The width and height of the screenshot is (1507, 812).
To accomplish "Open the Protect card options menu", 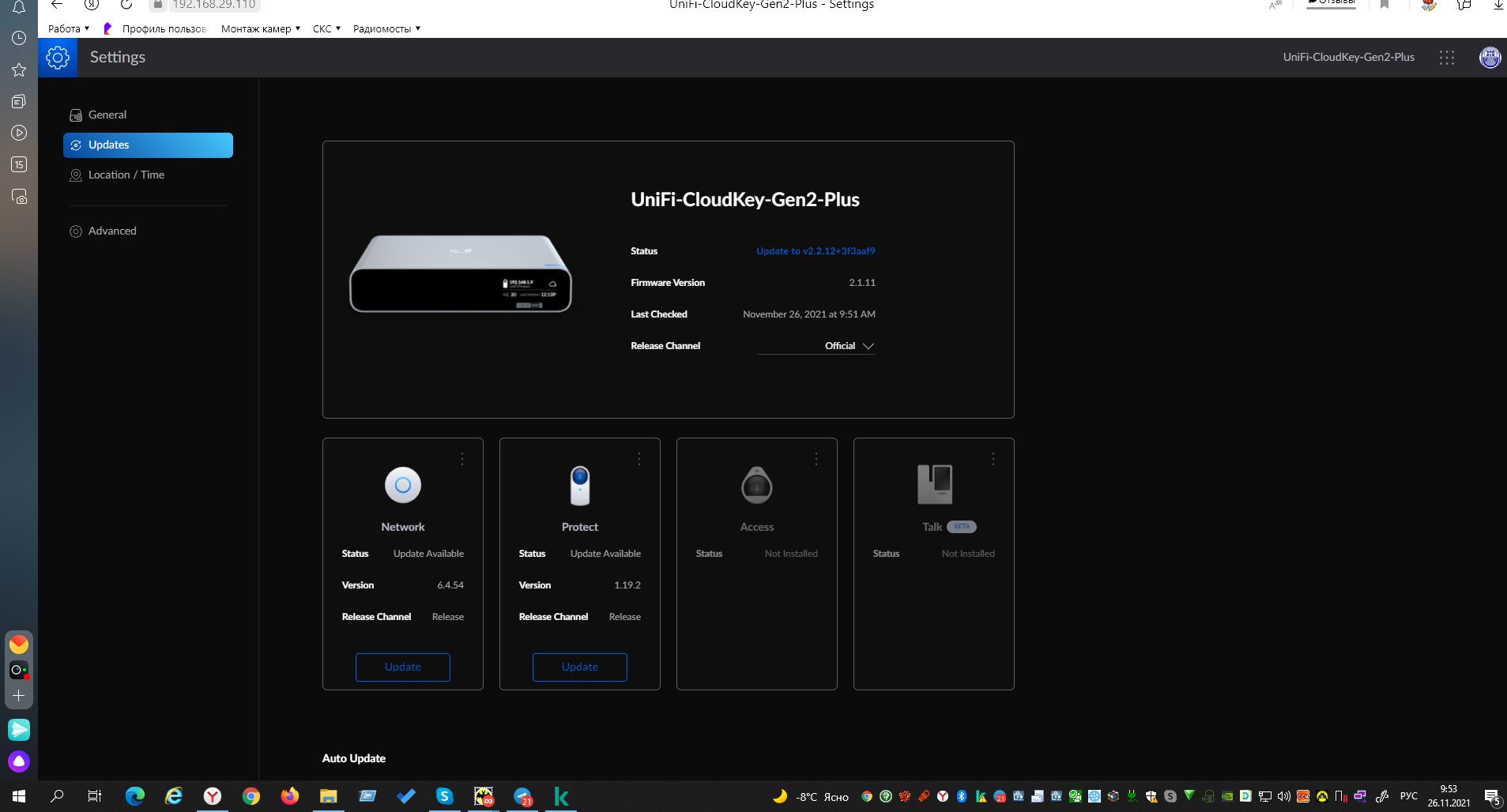I will pos(639,458).
